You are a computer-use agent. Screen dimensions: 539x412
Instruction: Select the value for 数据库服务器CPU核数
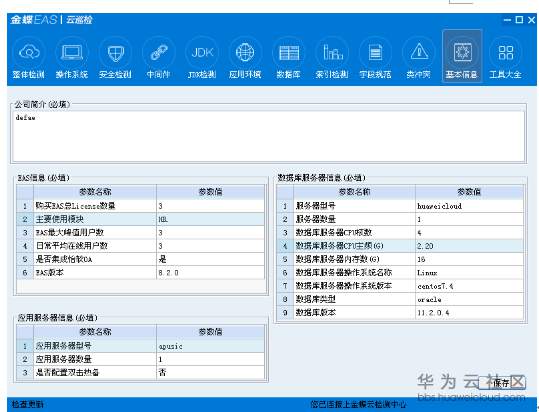click(x=469, y=233)
